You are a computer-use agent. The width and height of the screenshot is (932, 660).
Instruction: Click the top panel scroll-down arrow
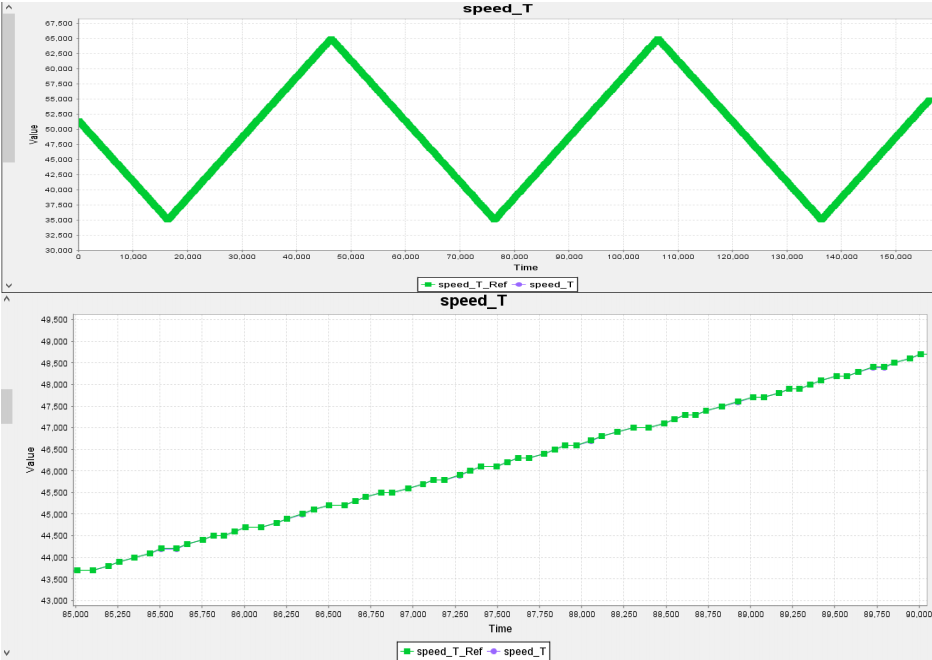pyautogui.click(x=8, y=285)
